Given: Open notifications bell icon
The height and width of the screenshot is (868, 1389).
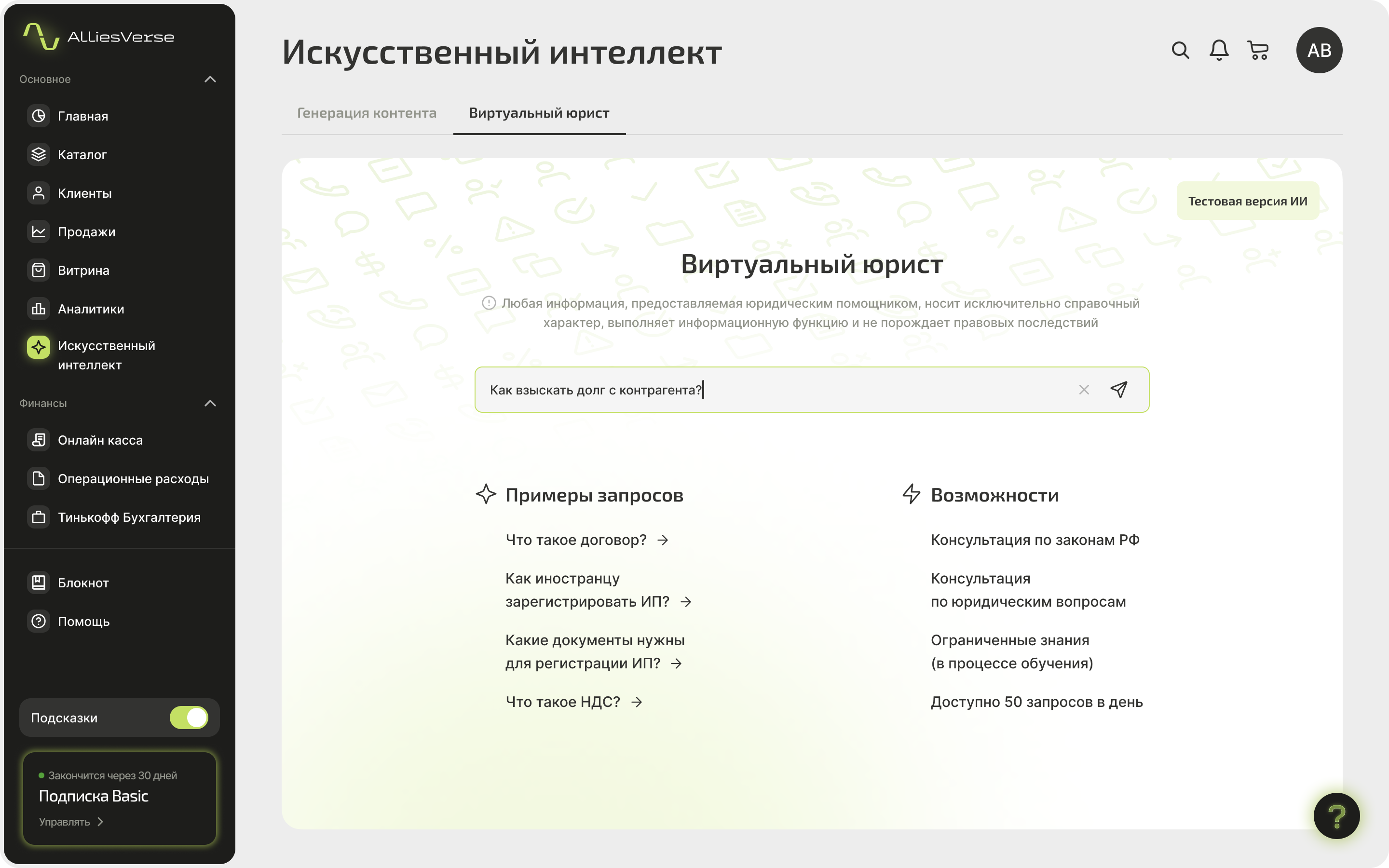Looking at the screenshot, I should click(1219, 50).
